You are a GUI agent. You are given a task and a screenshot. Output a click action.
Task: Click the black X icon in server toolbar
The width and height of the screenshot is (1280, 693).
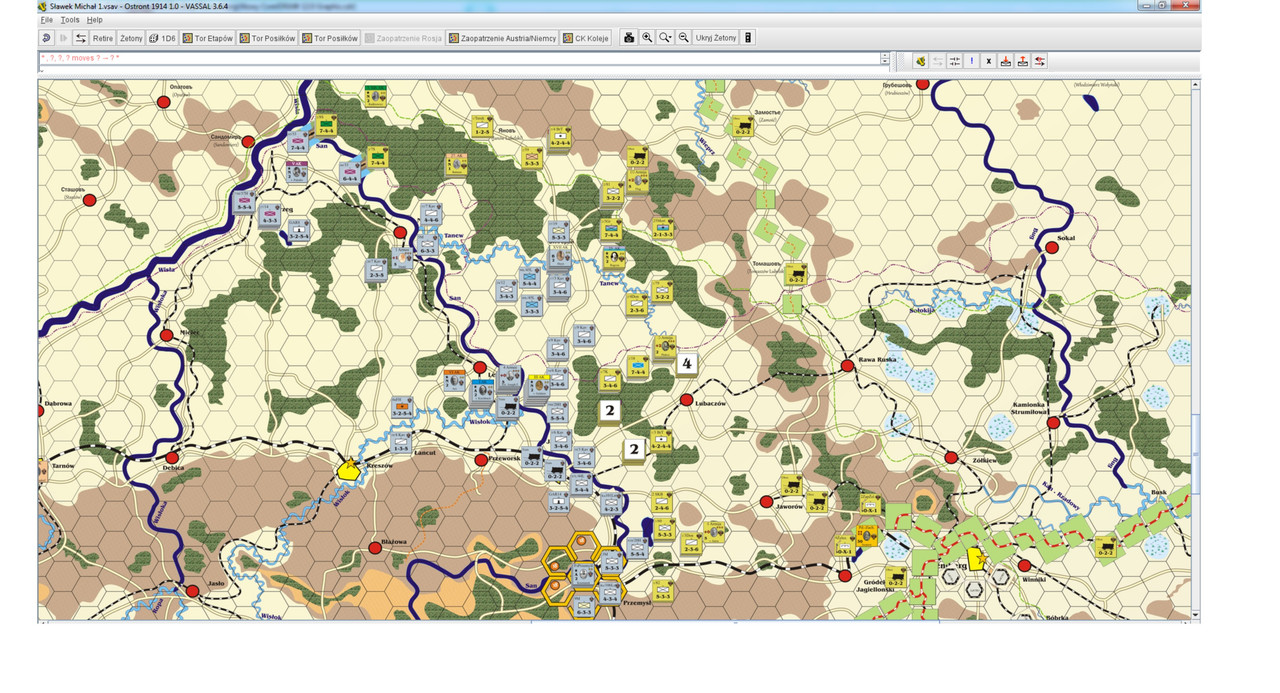(988, 61)
